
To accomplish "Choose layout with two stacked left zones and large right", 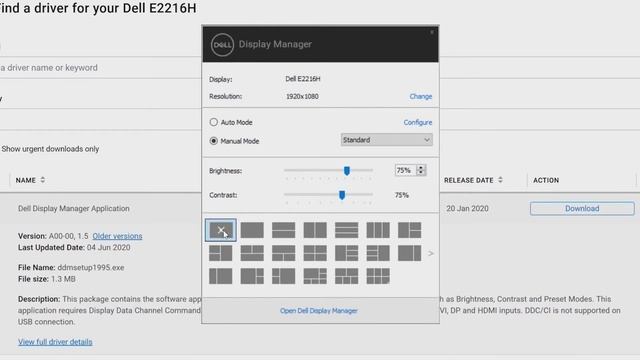I will coord(220,253).
